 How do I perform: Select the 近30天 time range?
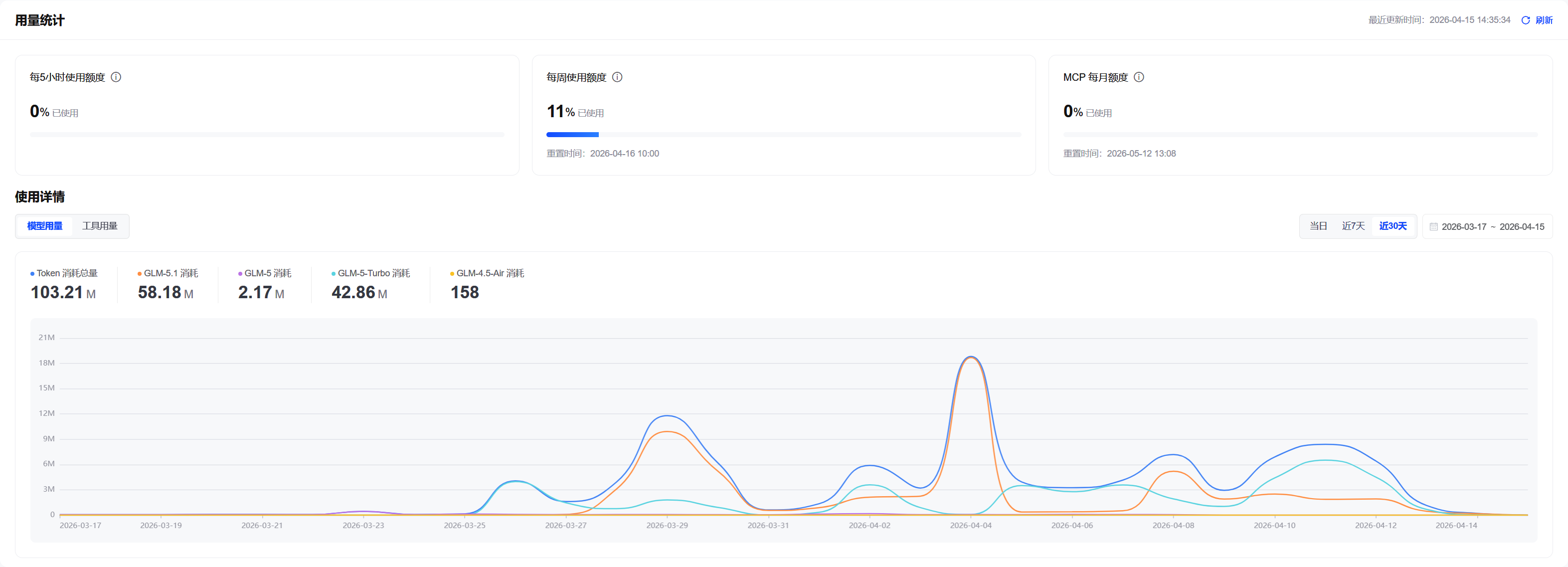click(x=1393, y=226)
